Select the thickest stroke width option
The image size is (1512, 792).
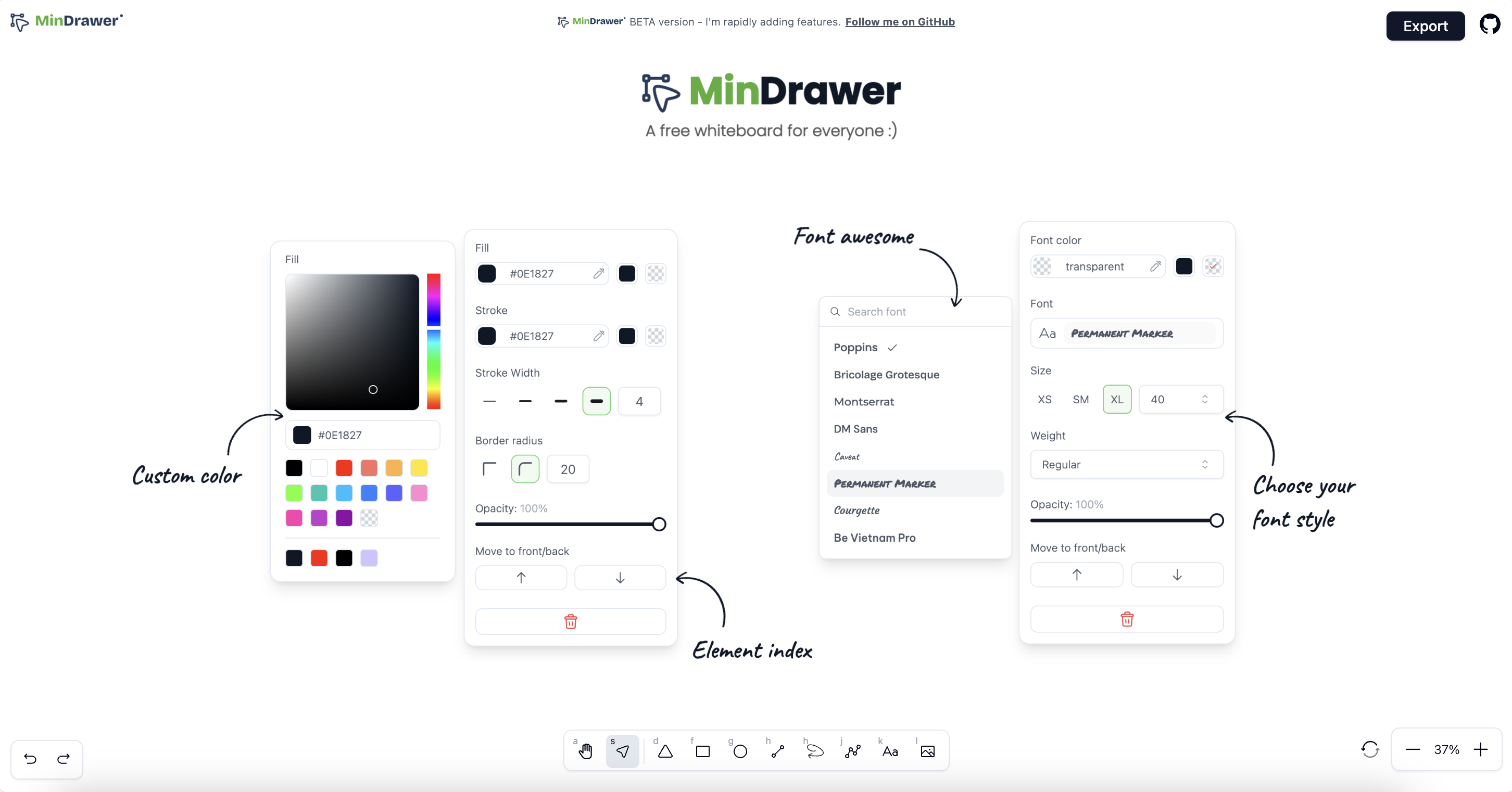coord(596,401)
